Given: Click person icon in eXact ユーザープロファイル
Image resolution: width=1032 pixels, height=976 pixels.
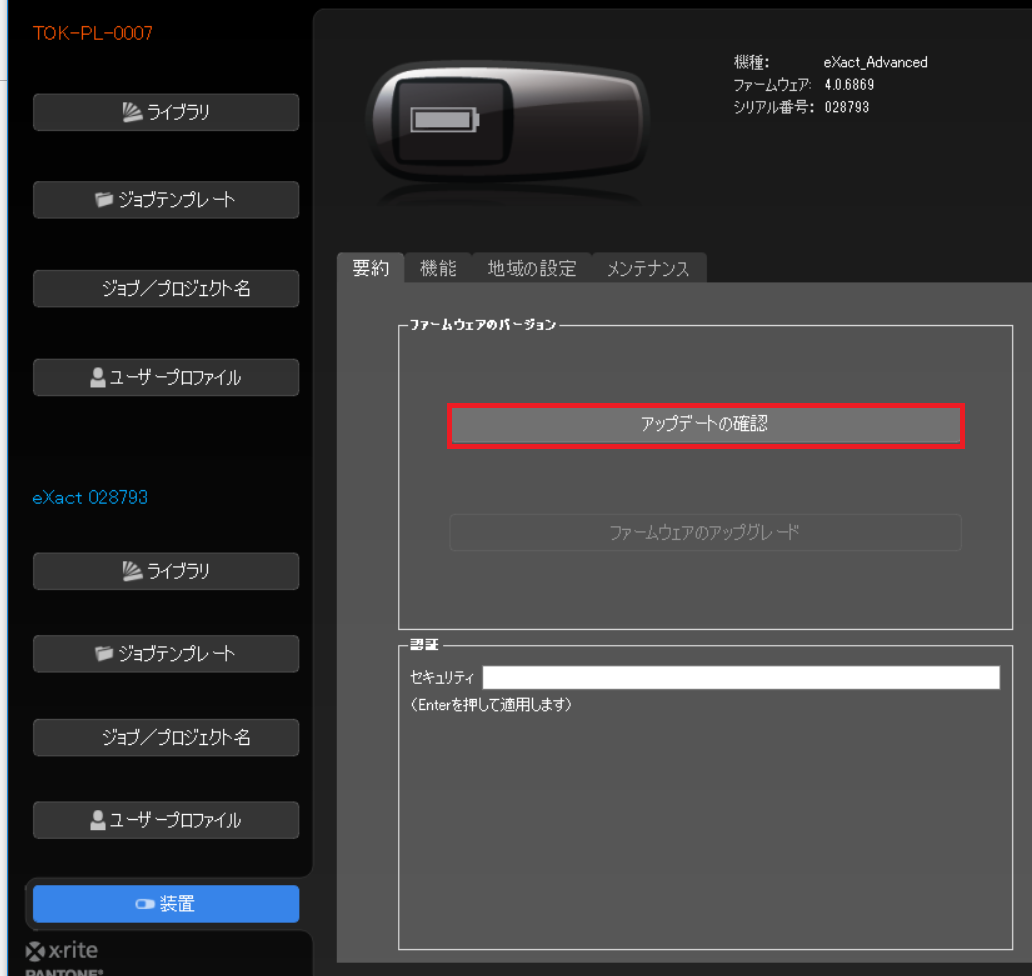Looking at the screenshot, I should 97,820.
